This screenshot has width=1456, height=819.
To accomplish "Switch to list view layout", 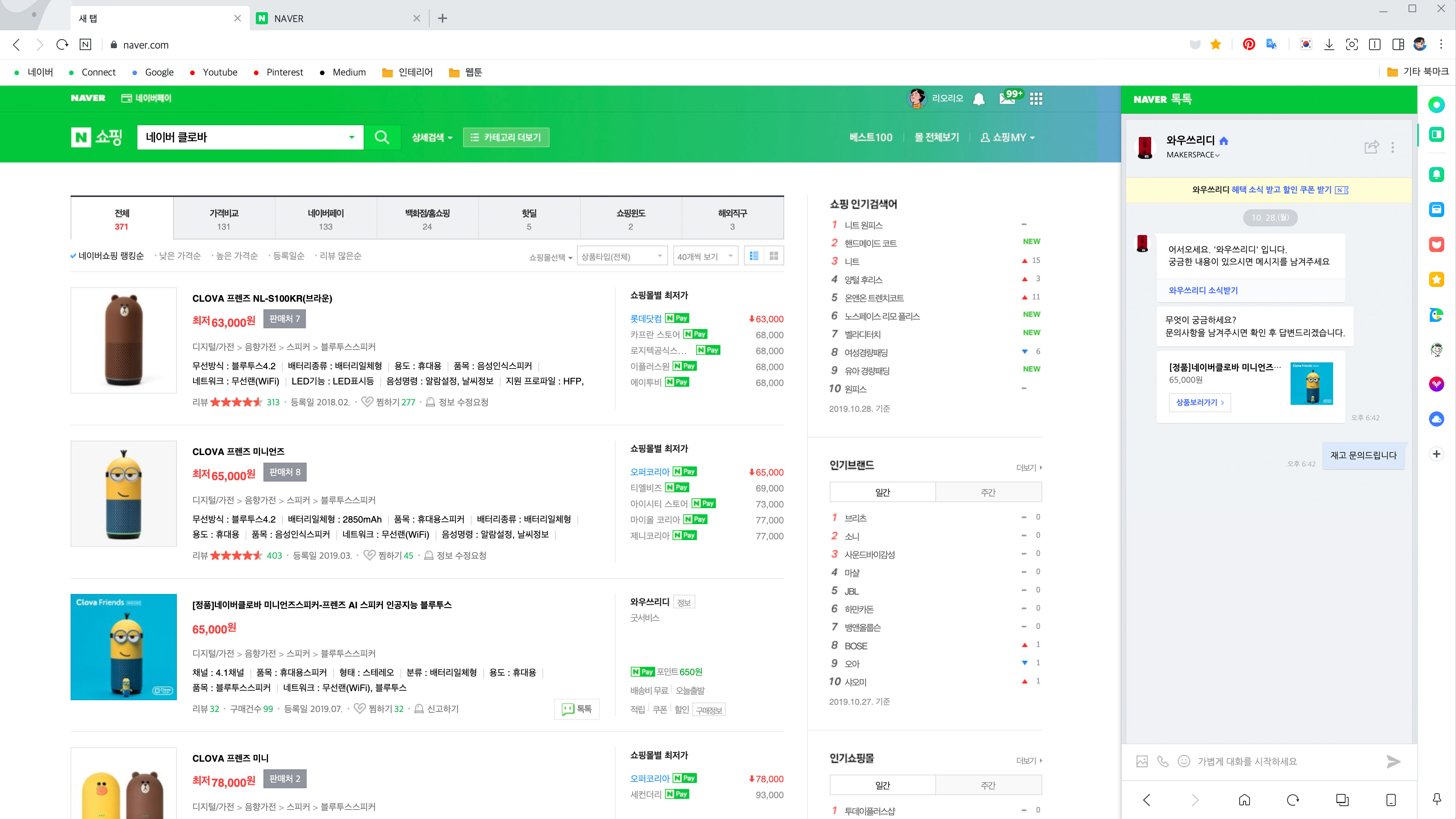I will point(754,256).
